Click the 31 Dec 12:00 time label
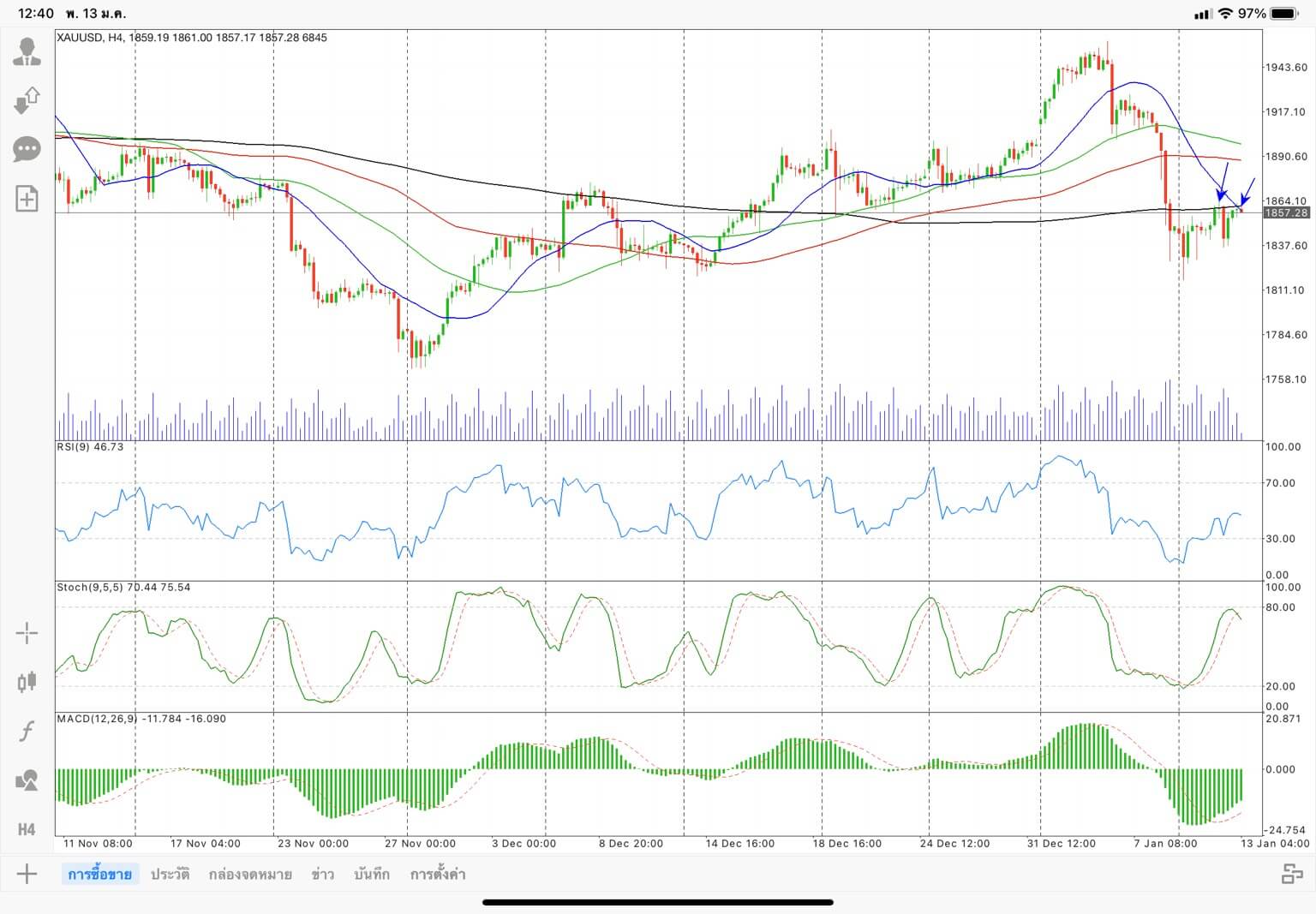 point(1062,844)
